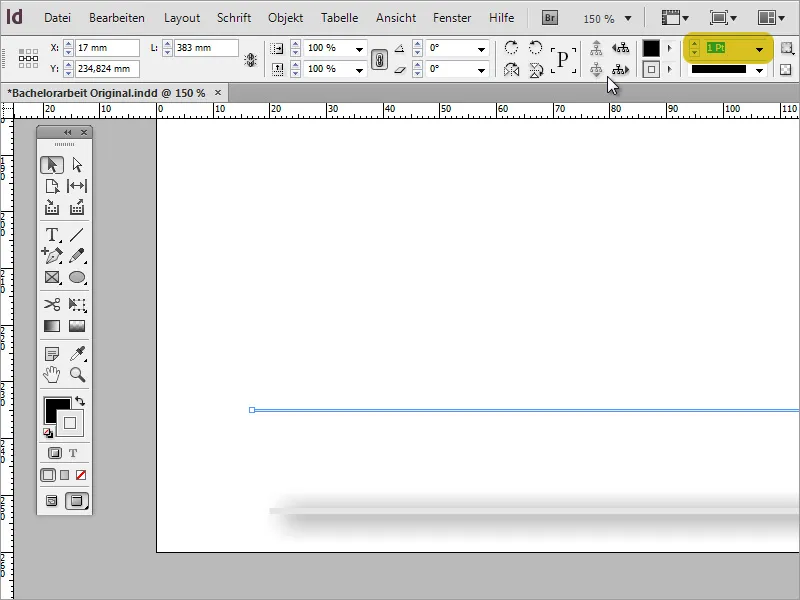Click flip vertical icon
The height and width of the screenshot is (600, 800).
[536, 69]
